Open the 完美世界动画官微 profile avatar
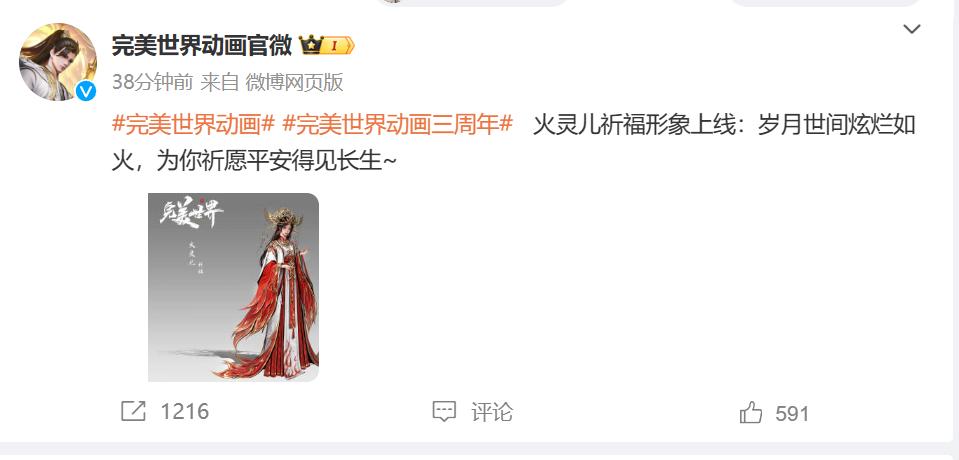Image resolution: width=959 pixels, height=460 pixels. point(58,62)
